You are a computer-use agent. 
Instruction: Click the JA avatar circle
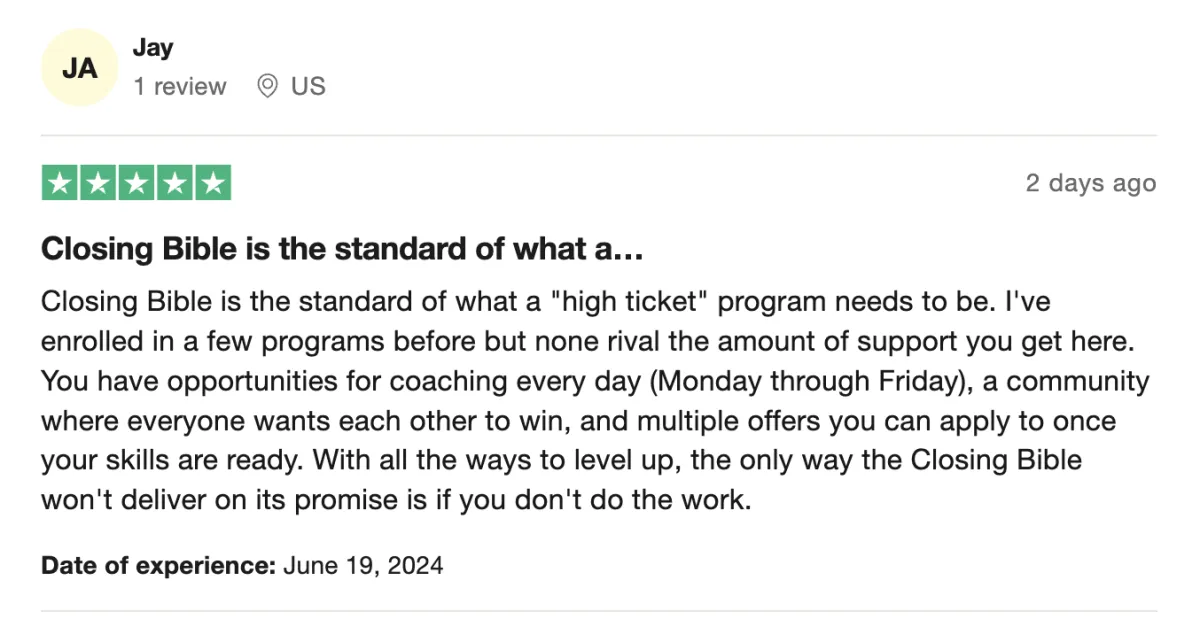click(79, 68)
